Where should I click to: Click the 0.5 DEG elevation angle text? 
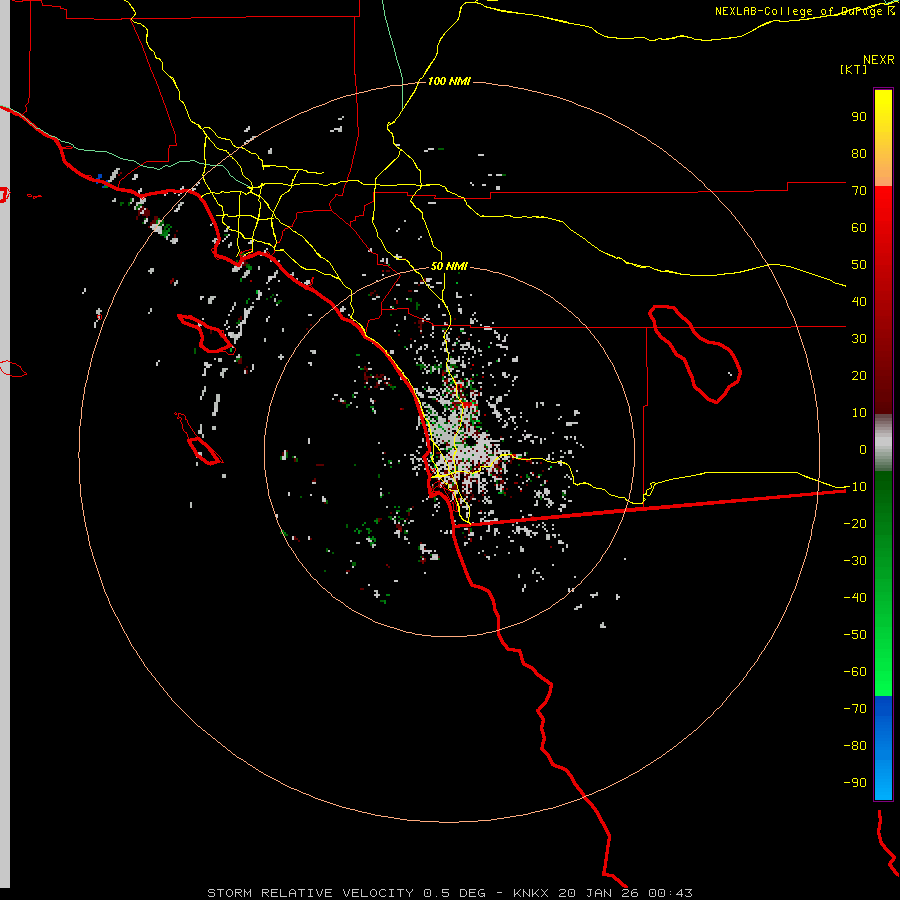455,893
